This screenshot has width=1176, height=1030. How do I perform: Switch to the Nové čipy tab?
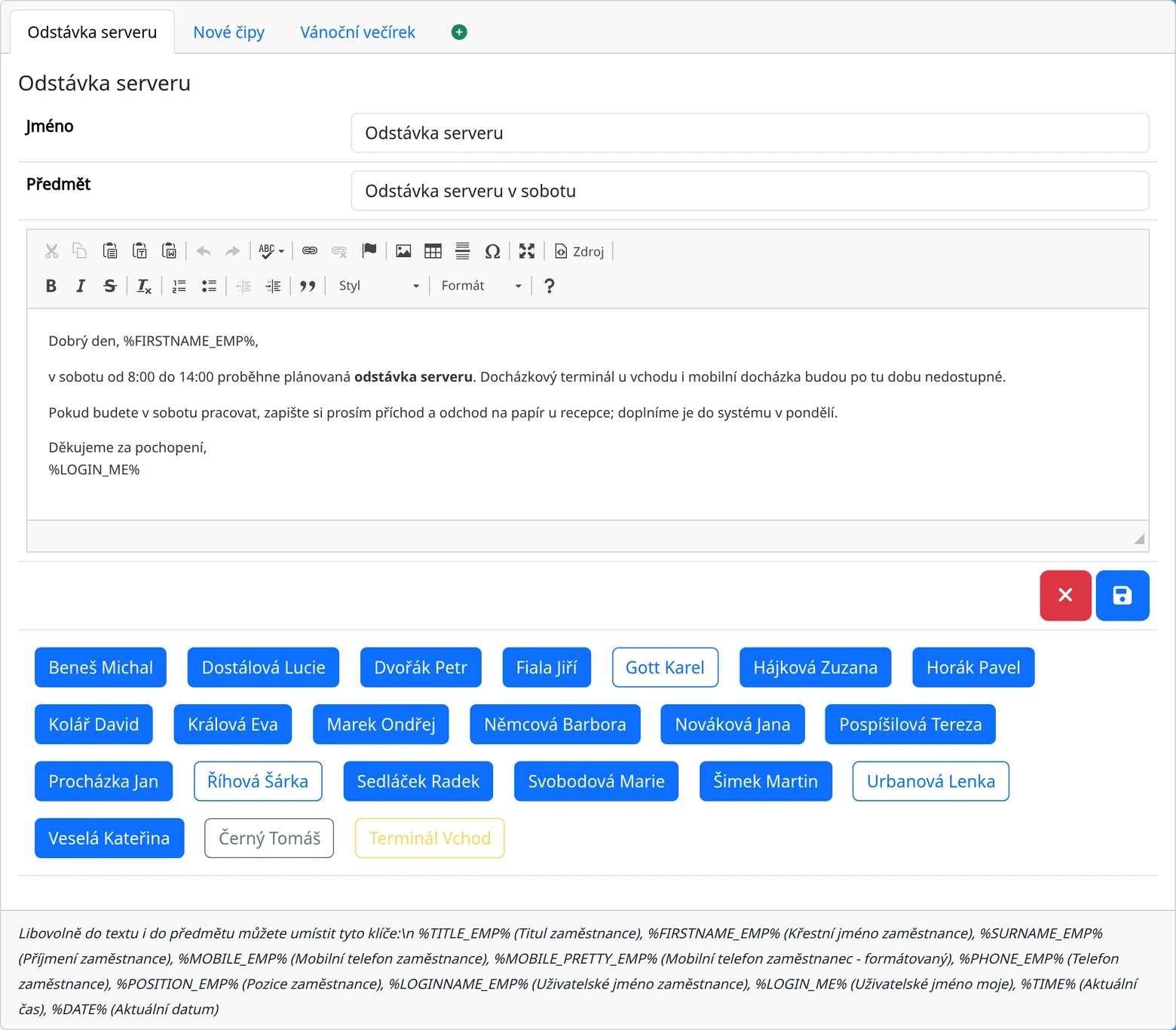click(x=229, y=32)
